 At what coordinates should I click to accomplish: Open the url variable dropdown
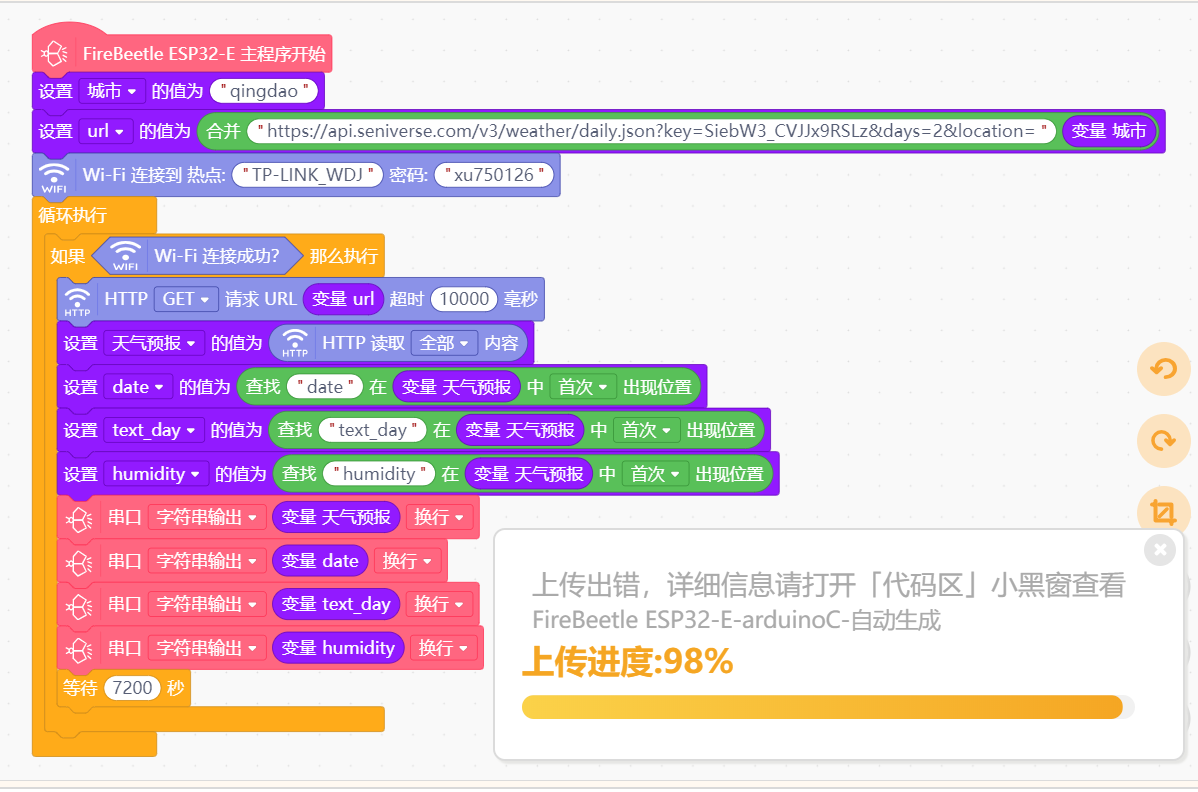tap(106, 131)
